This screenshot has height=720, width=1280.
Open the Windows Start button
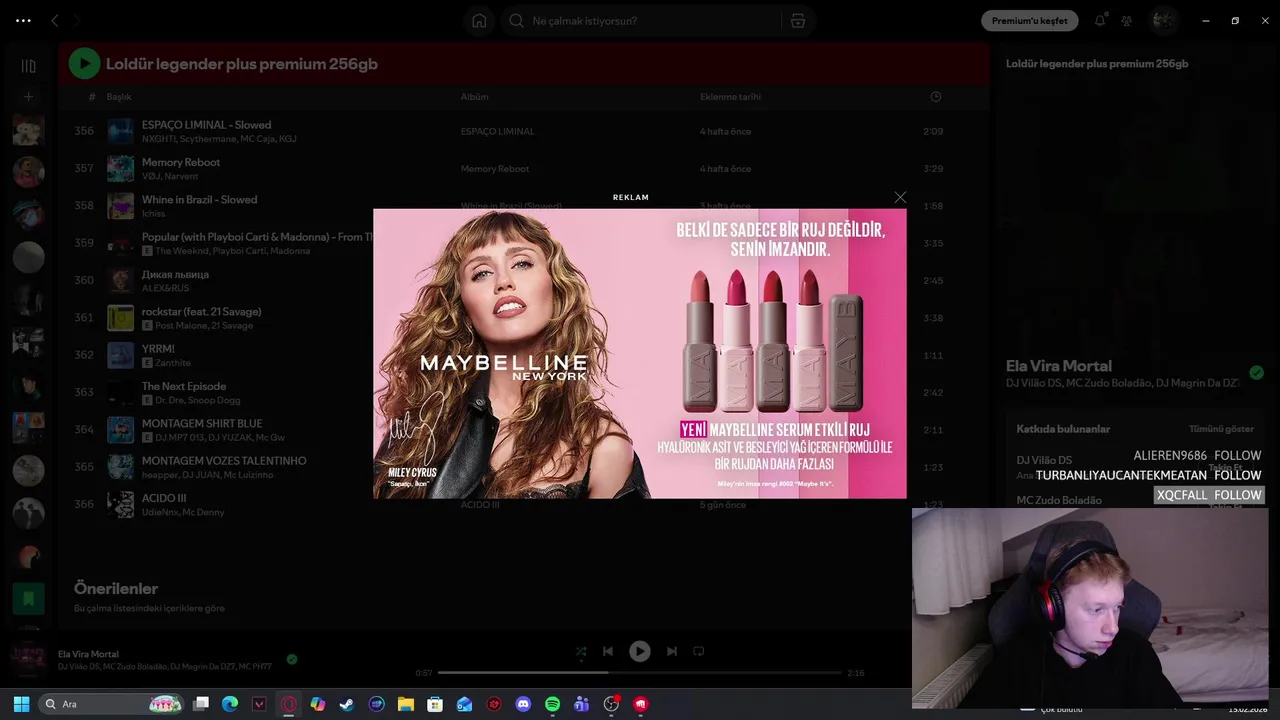click(x=21, y=704)
